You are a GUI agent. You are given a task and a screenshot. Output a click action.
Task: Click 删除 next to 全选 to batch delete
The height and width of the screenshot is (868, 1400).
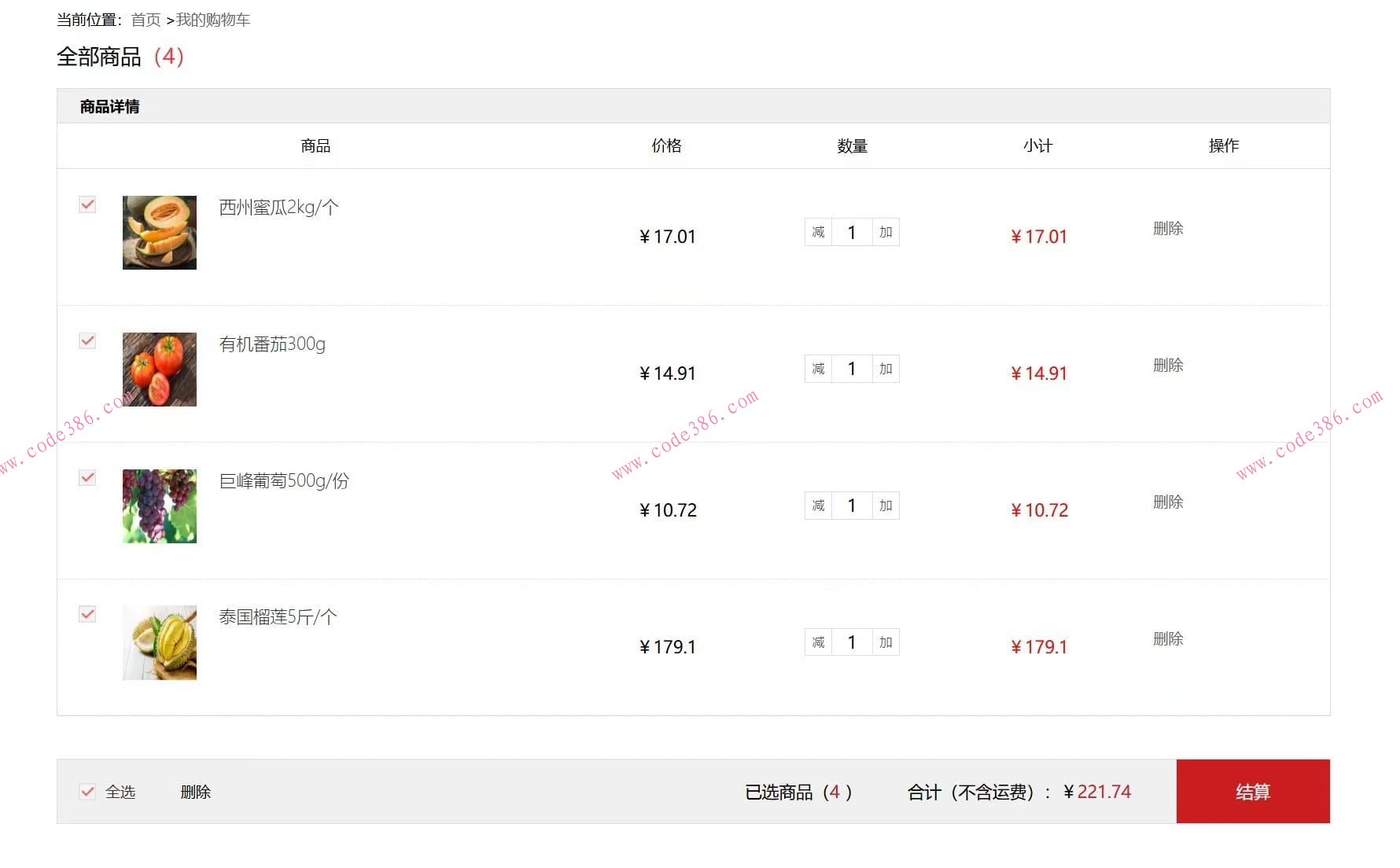[x=196, y=792]
